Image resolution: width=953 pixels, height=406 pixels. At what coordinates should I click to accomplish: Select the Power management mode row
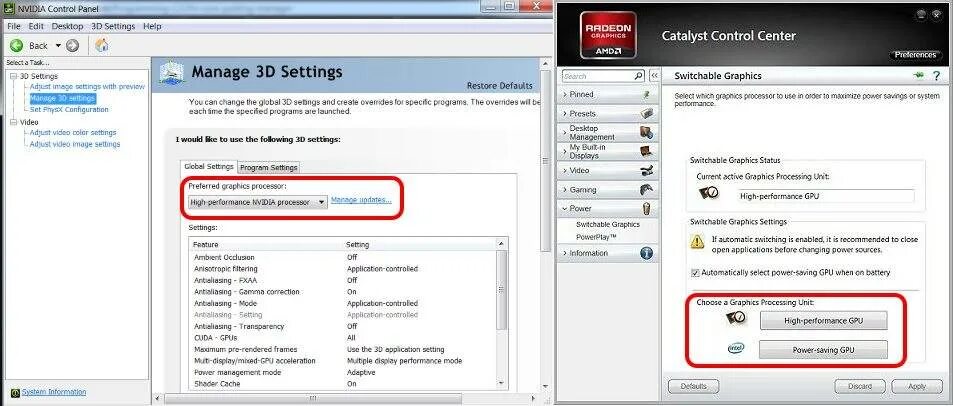coord(343,373)
